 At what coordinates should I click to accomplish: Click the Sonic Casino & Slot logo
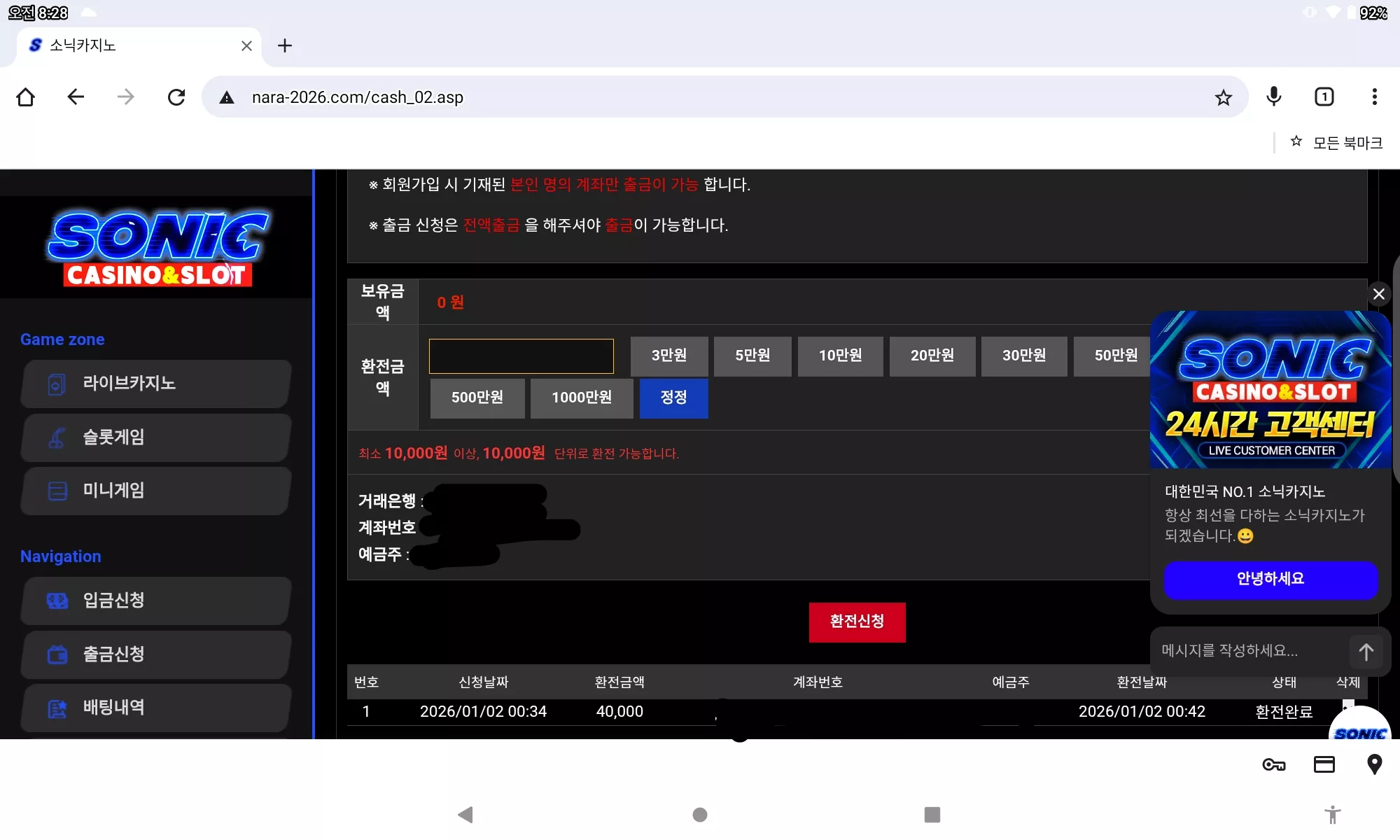[x=157, y=248]
